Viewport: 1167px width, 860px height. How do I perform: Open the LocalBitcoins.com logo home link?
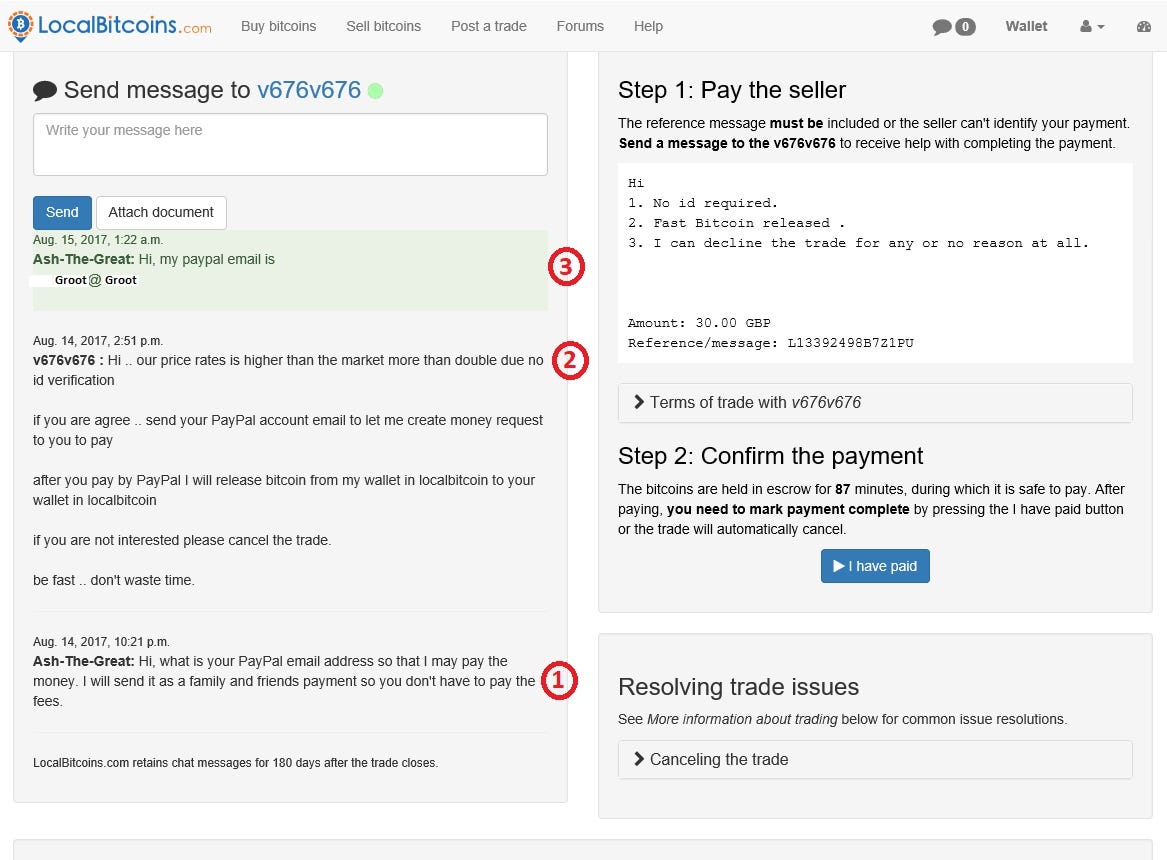[109, 26]
